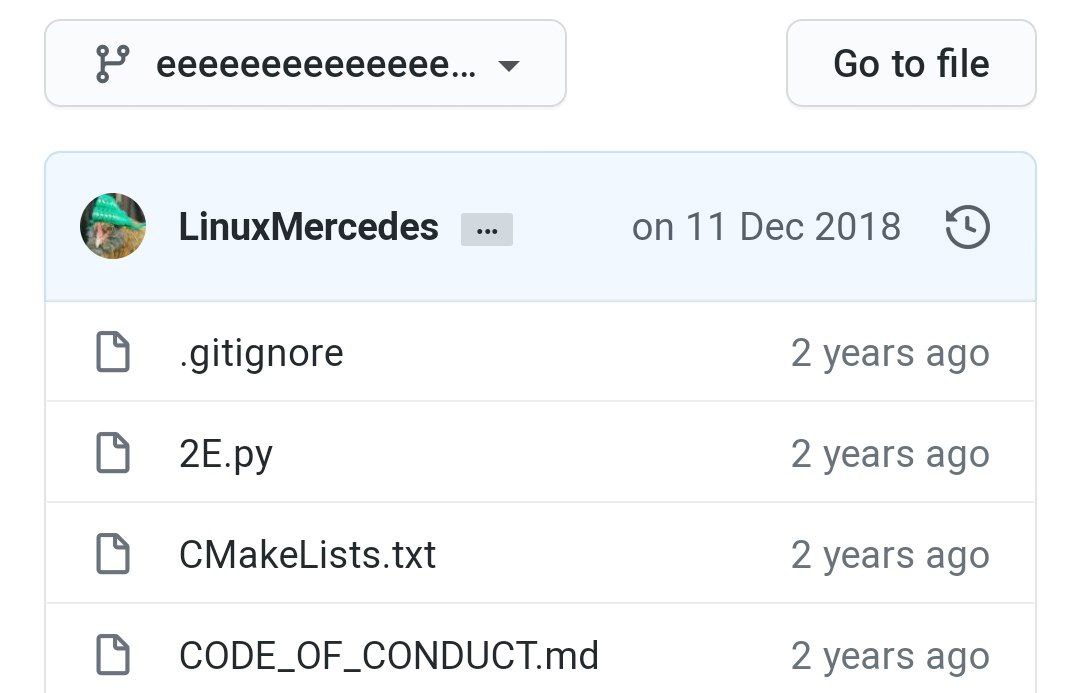Click the Go to file button
Viewport: 1080px width, 693px height.
pos(911,63)
